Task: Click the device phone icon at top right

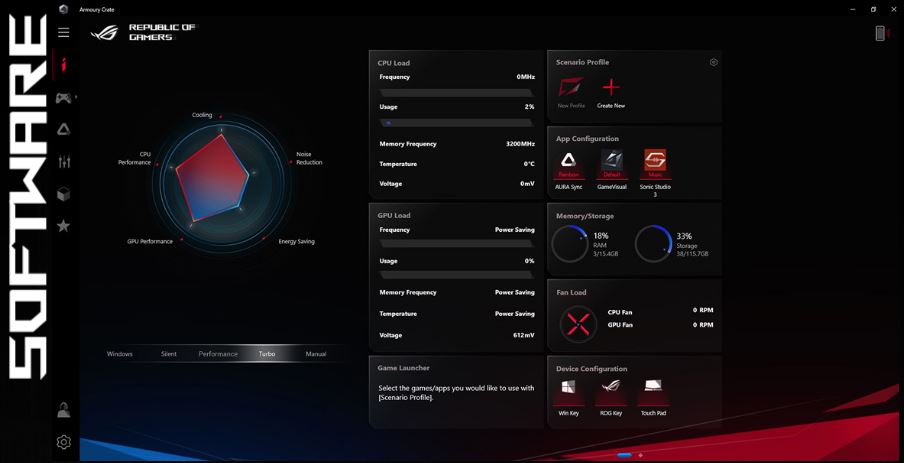Action: pyautogui.click(x=880, y=33)
